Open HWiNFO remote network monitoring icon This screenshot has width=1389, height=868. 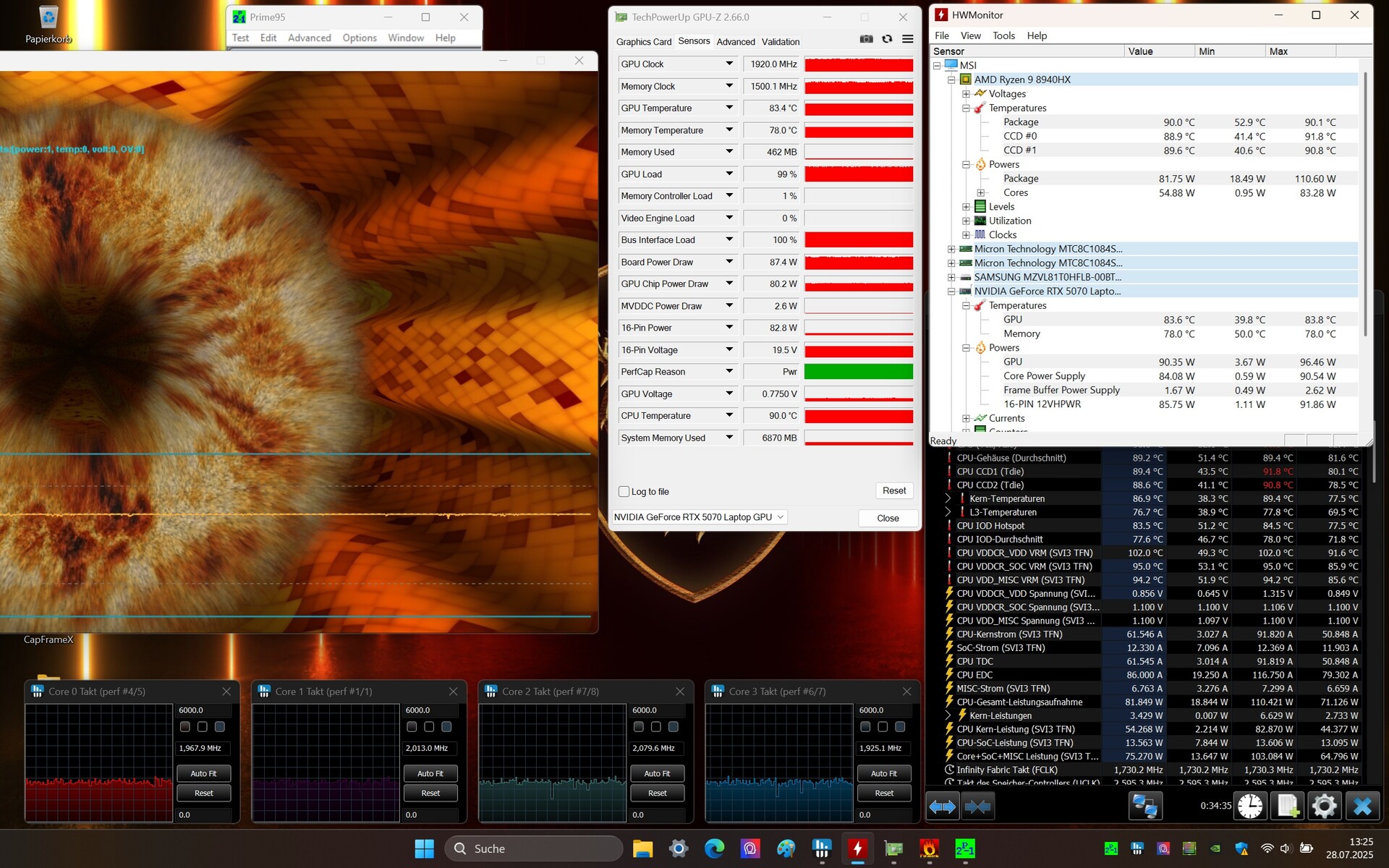pos(1145,806)
